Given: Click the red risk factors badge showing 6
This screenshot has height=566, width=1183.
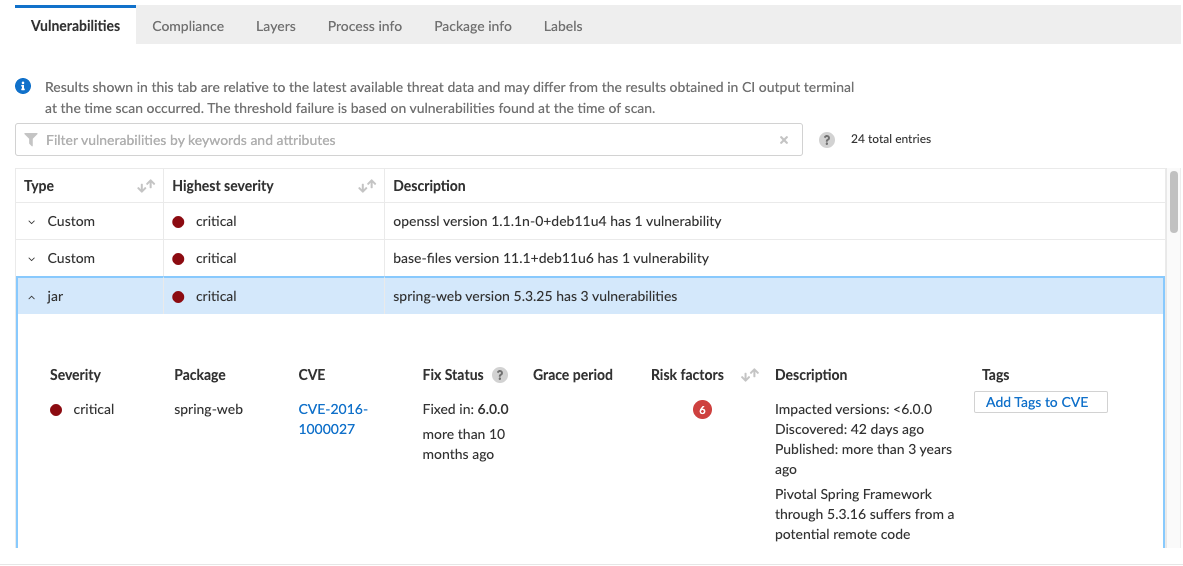Looking at the screenshot, I should point(702,409).
